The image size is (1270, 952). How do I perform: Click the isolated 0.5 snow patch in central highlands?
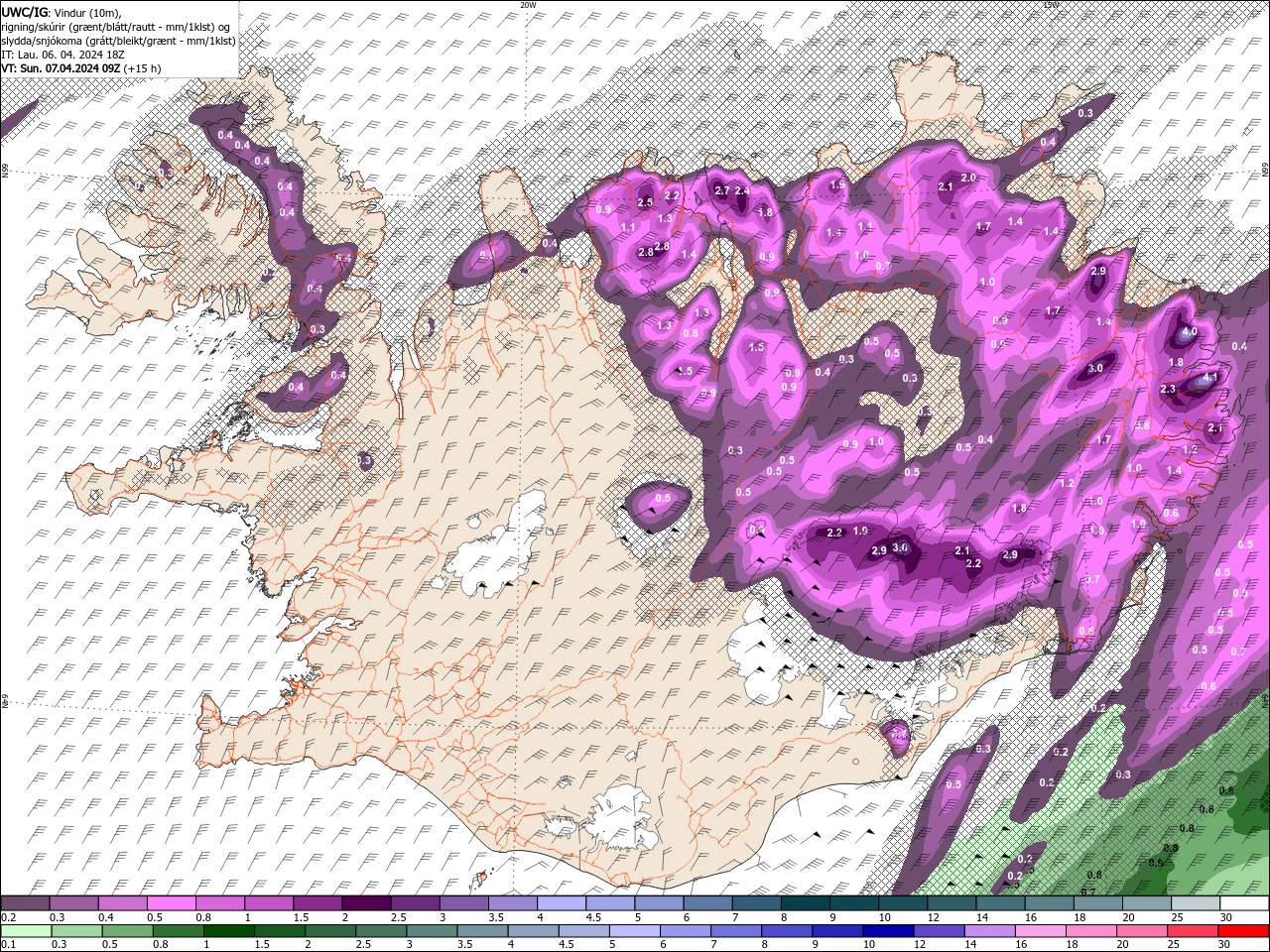657,504
